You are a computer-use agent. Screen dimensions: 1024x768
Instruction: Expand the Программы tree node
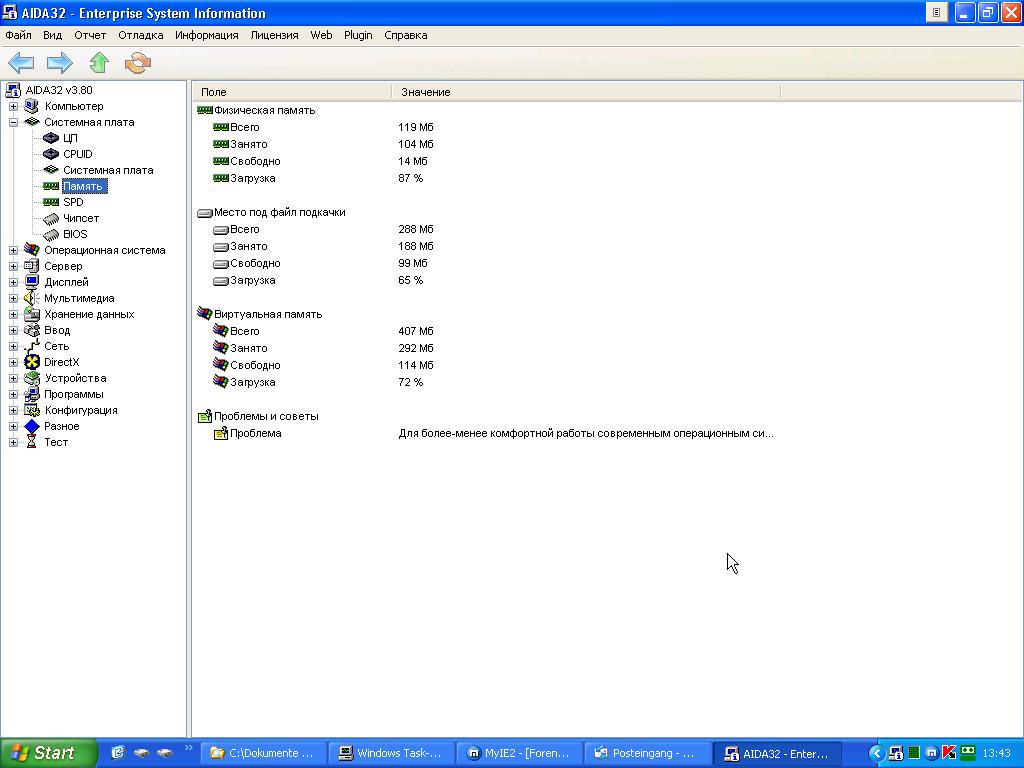(x=13, y=394)
